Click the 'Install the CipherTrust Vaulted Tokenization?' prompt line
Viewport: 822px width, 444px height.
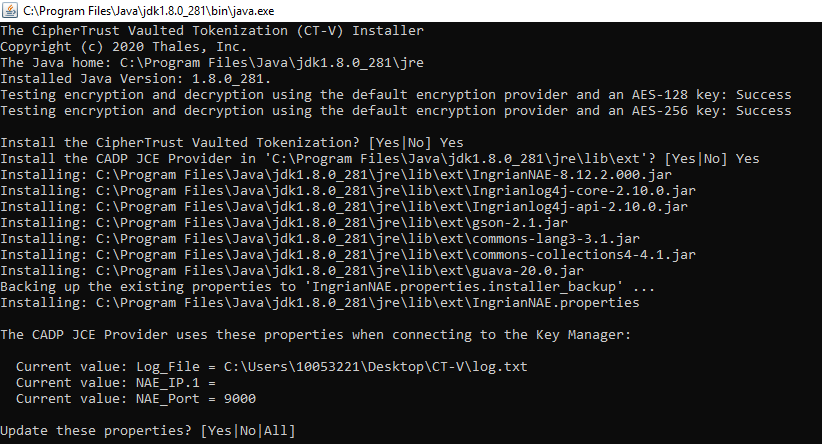click(232, 143)
